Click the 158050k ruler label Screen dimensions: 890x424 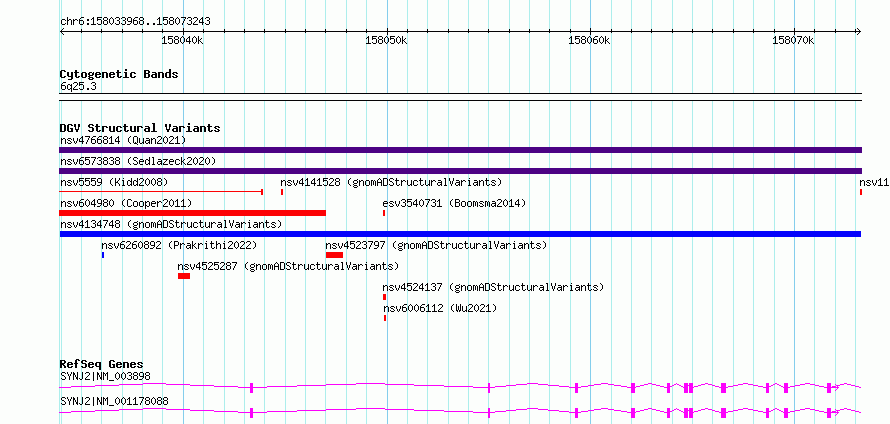click(x=386, y=40)
